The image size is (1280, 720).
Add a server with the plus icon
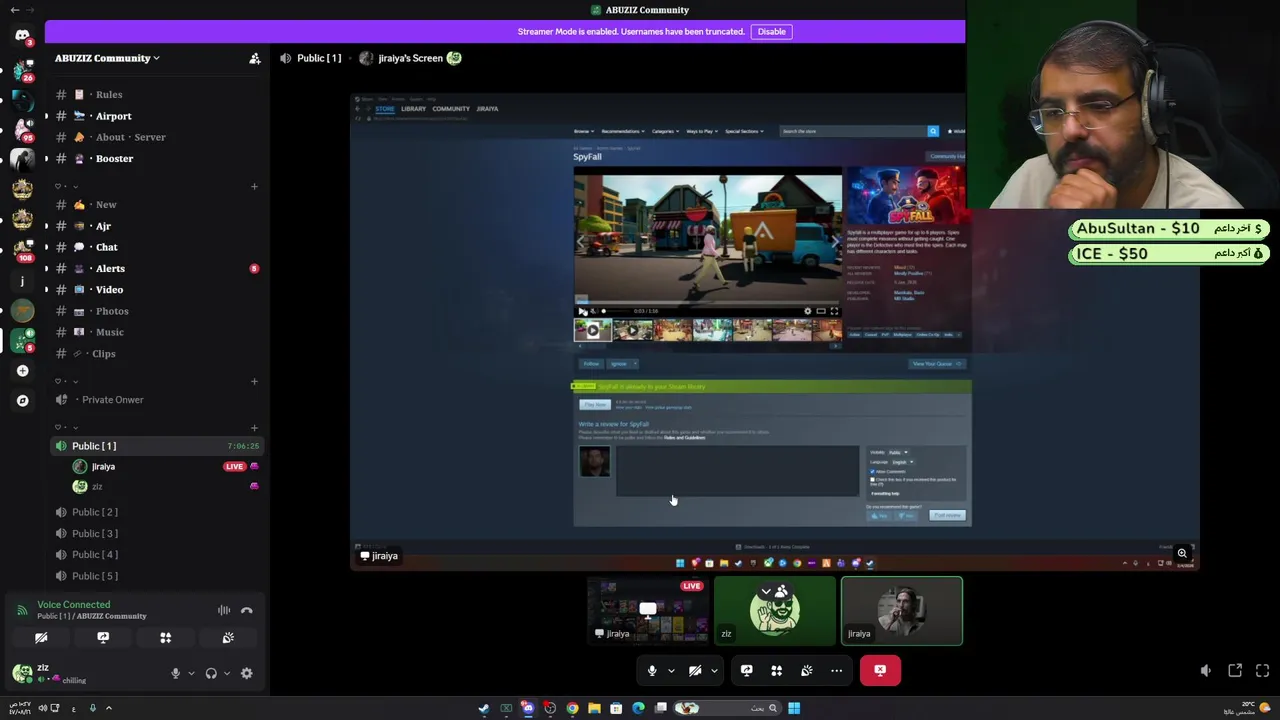22,371
